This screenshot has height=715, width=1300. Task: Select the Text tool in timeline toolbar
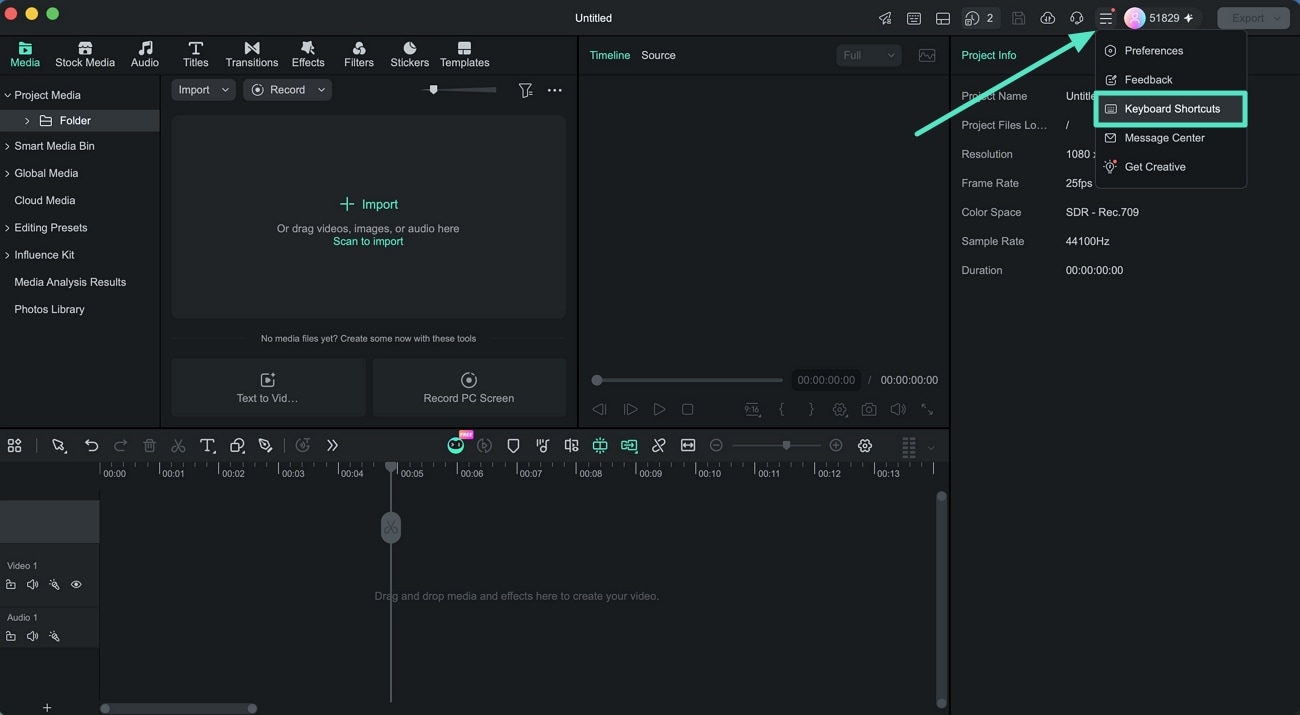(207, 446)
